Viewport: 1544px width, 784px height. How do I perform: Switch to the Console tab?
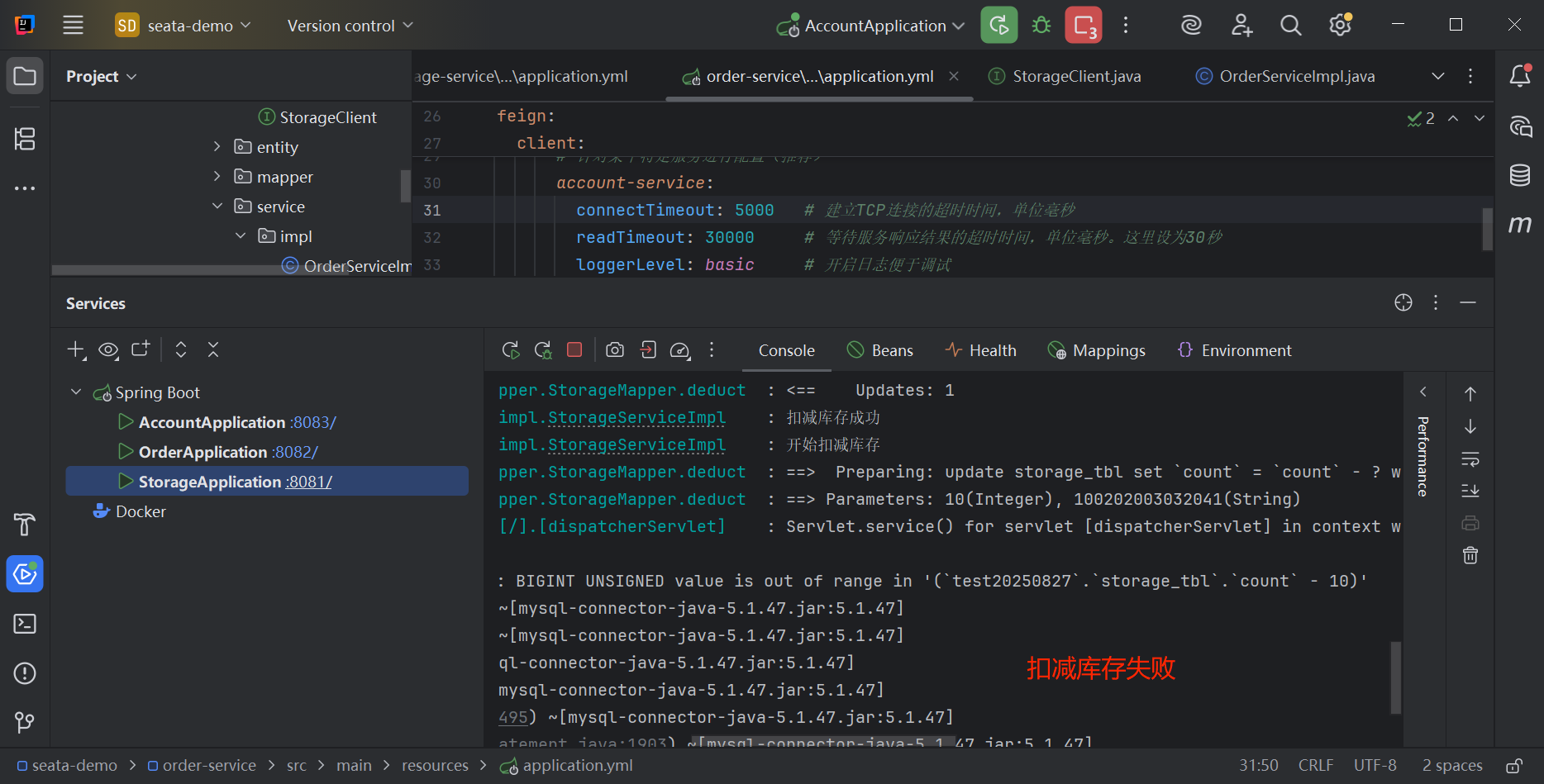tap(786, 350)
